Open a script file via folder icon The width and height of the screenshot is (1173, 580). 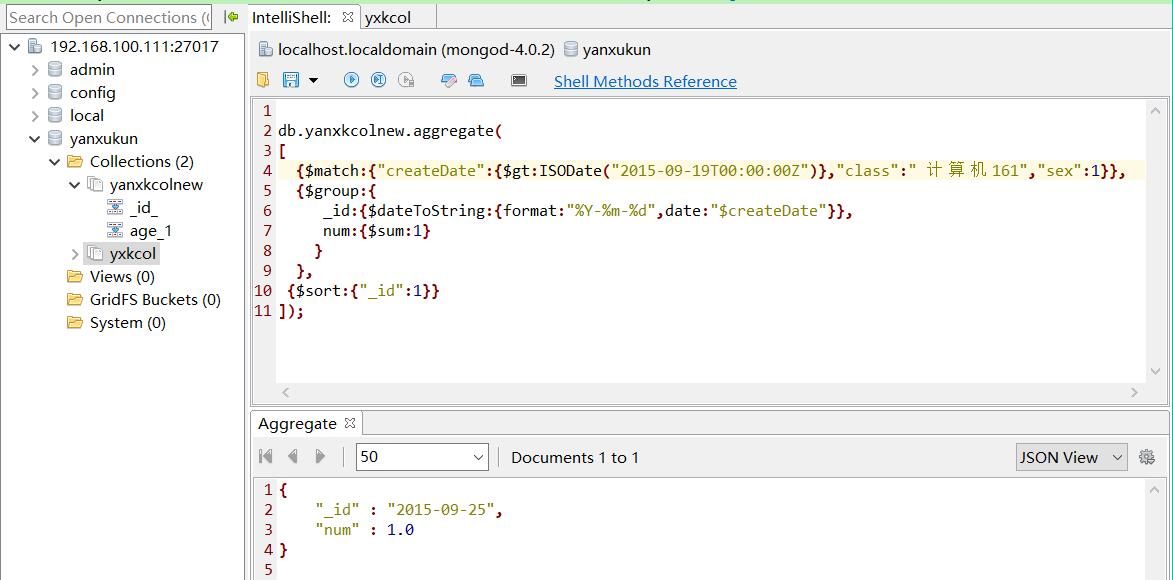(263, 80)
